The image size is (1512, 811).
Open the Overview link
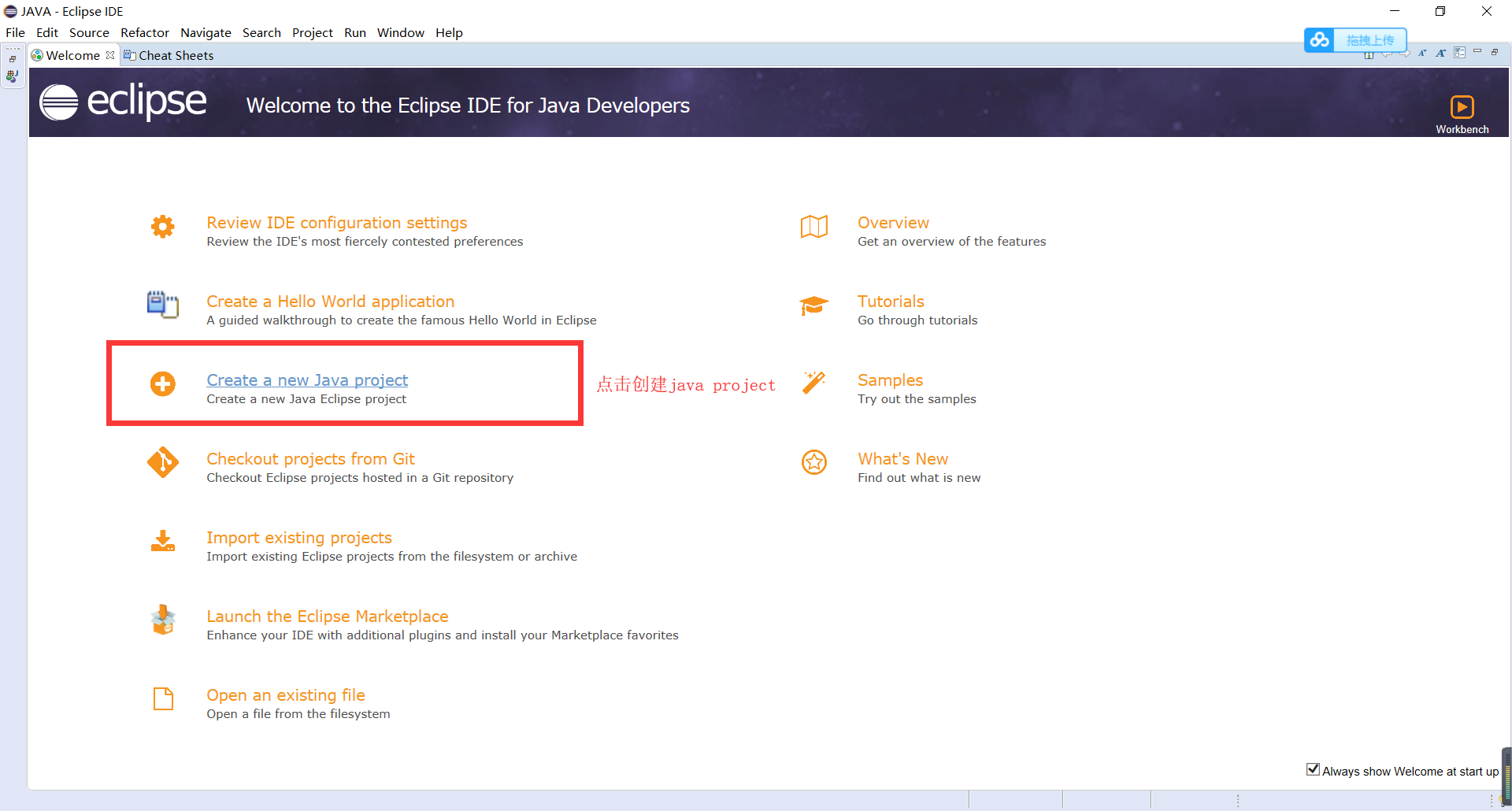[893, 223]
